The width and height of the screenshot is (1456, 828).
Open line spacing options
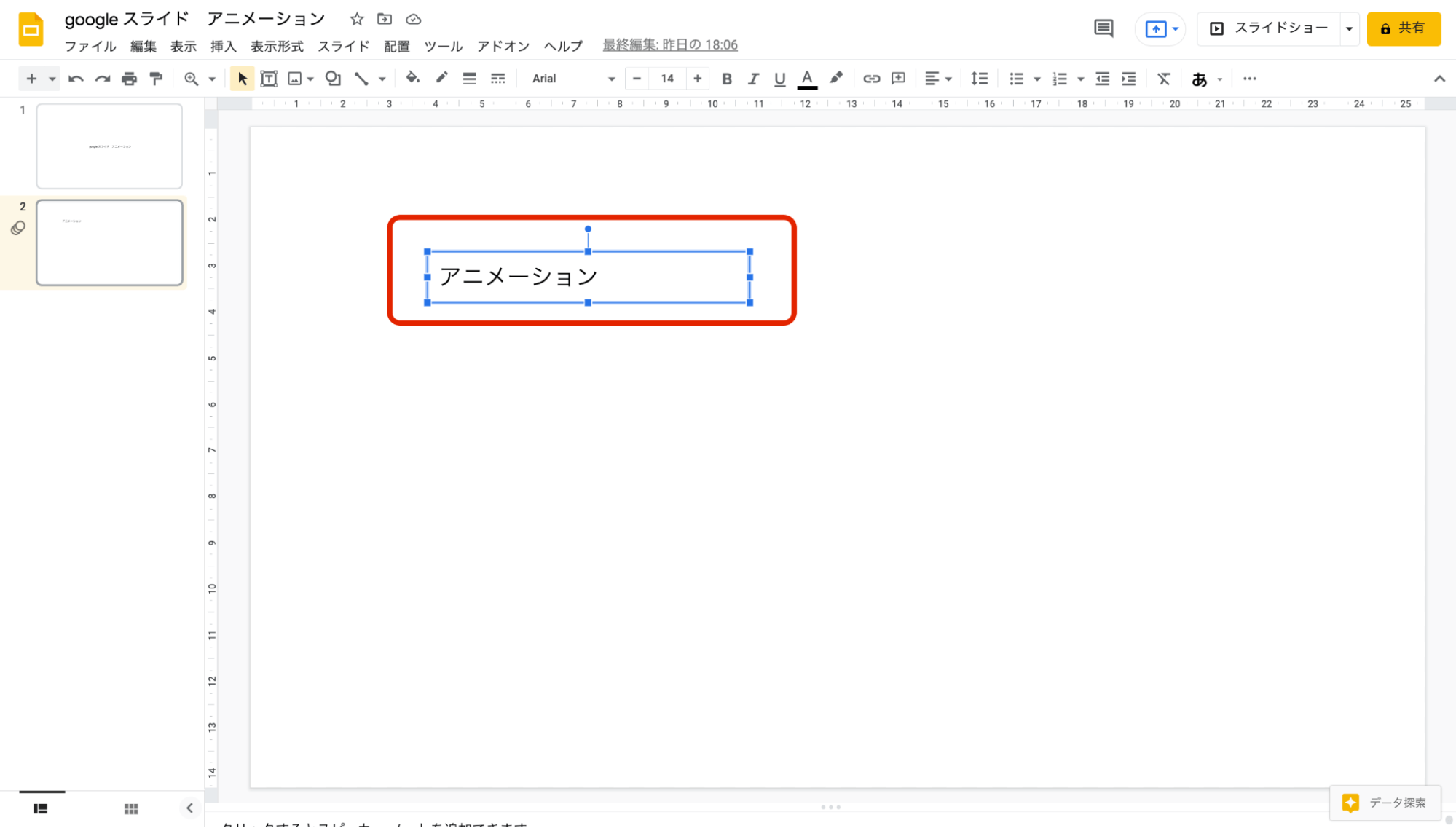click(x=980, y=79)
